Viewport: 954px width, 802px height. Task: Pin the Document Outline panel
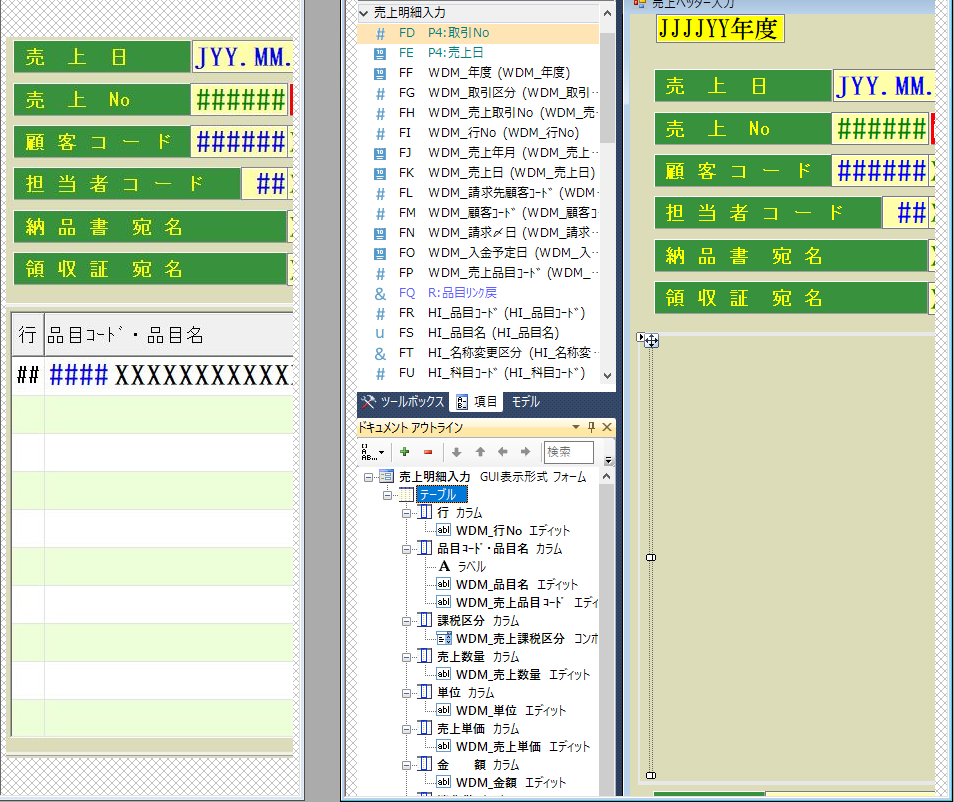pos(591,427)
